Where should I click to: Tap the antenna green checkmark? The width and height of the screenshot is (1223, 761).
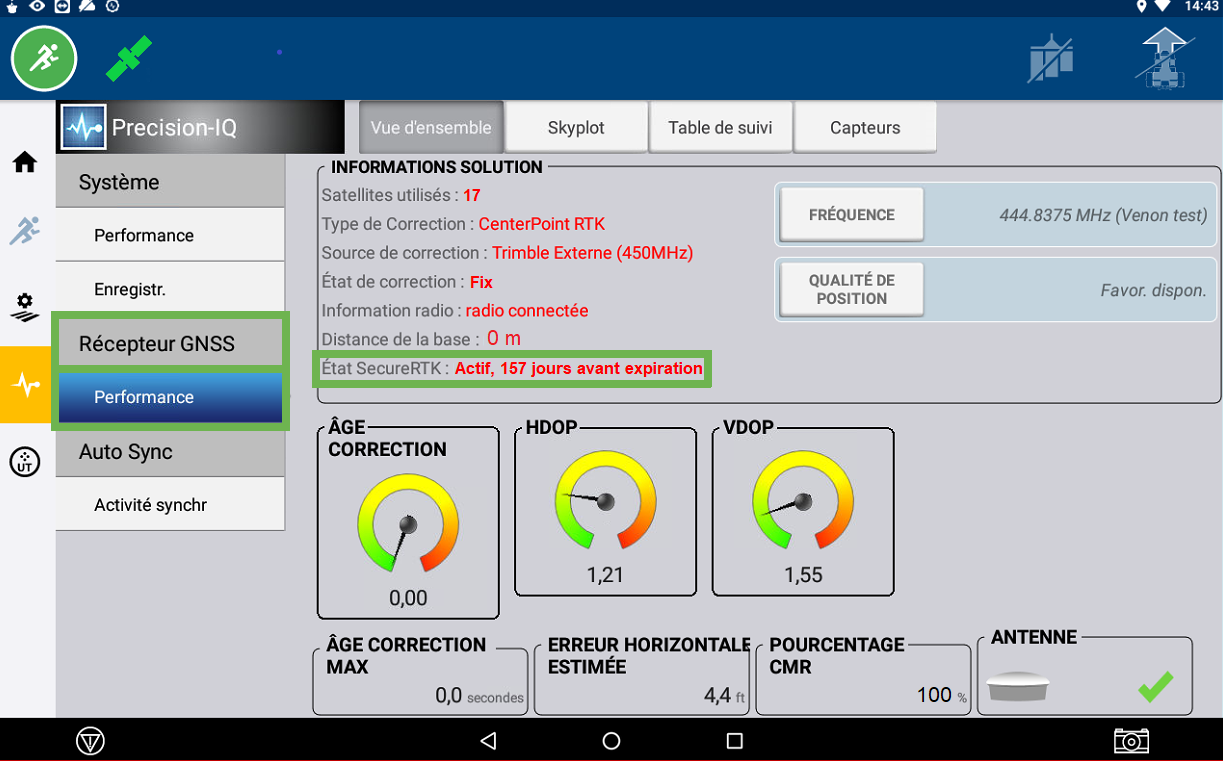coord(1155,686)
